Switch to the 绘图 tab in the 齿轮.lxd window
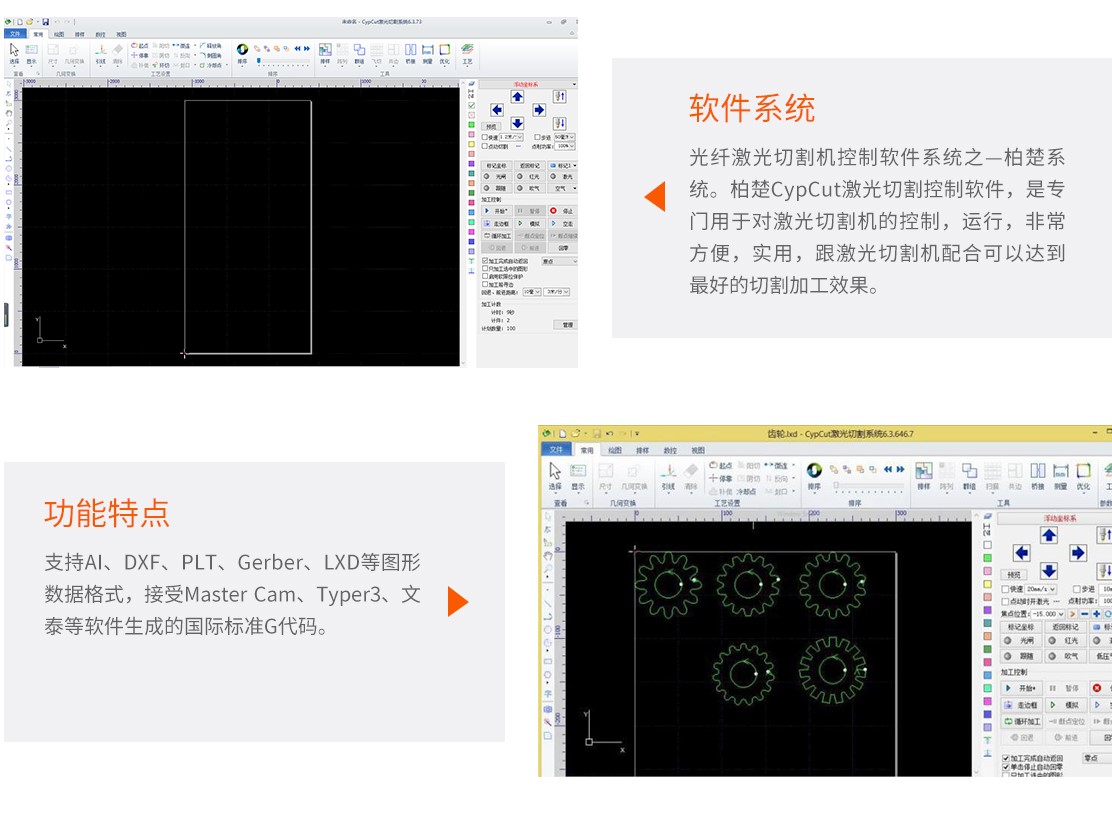1112x815 pixels. (x=615, y=450)
